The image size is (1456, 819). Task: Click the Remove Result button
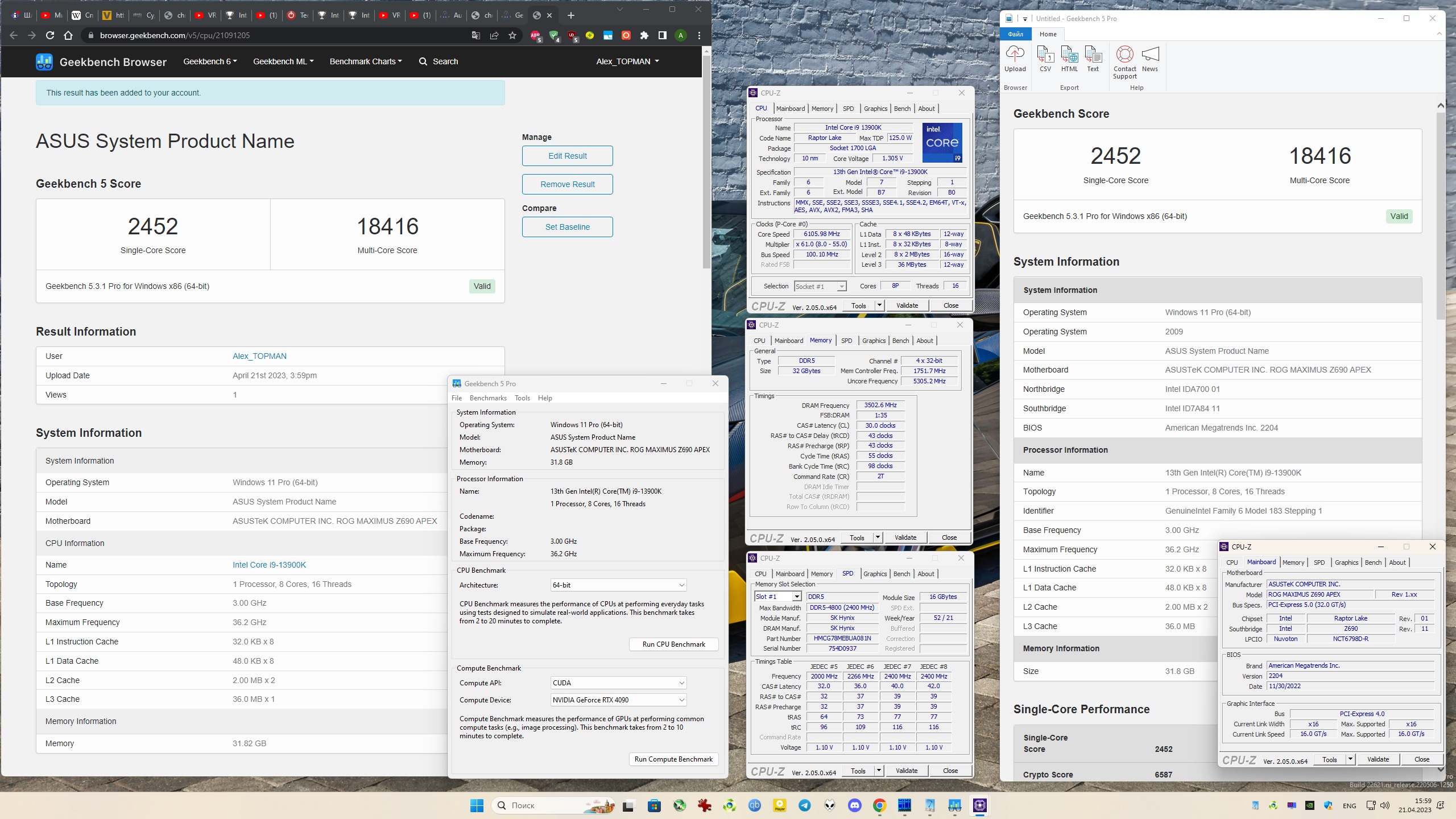tap(568, 184)
